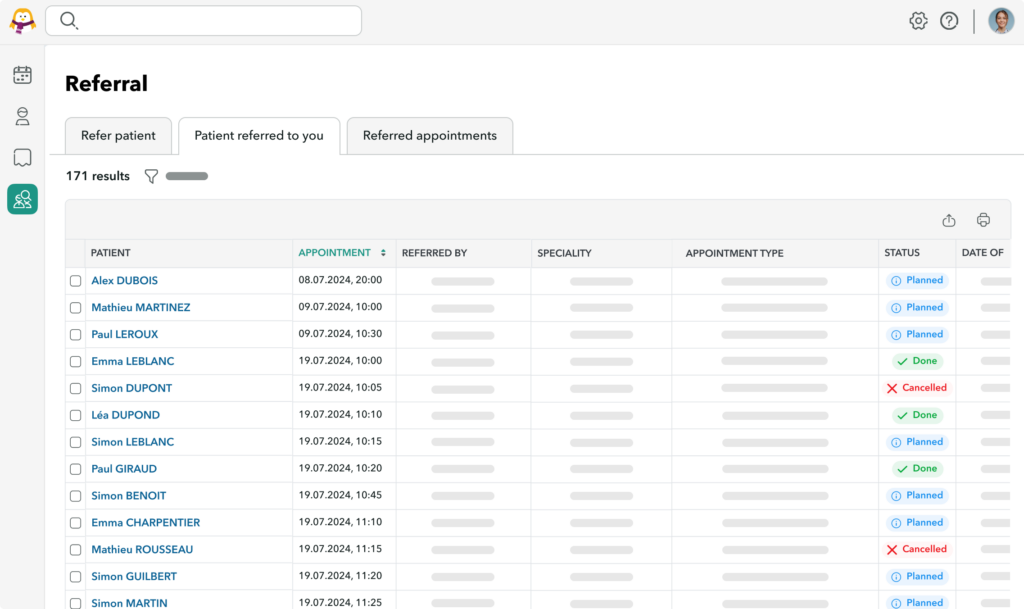Open patient Alex DUBOIS link
1024x609 pixels.
(124, 281)
